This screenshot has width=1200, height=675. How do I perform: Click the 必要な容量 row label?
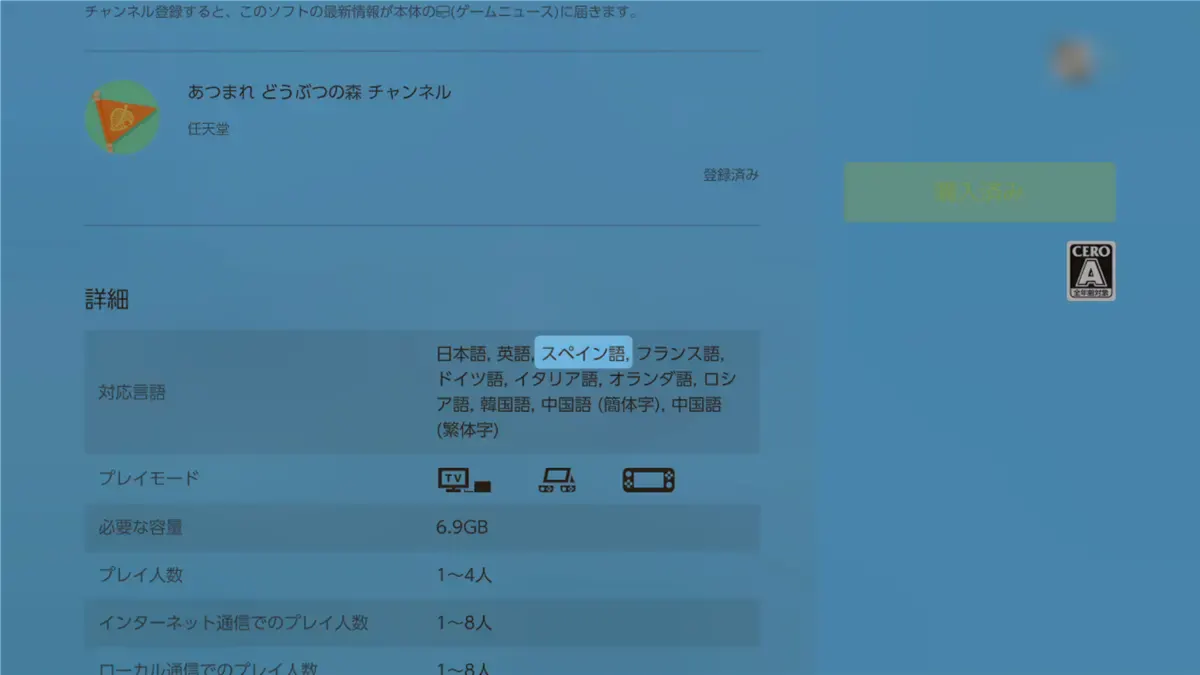[x=140, y=527]
